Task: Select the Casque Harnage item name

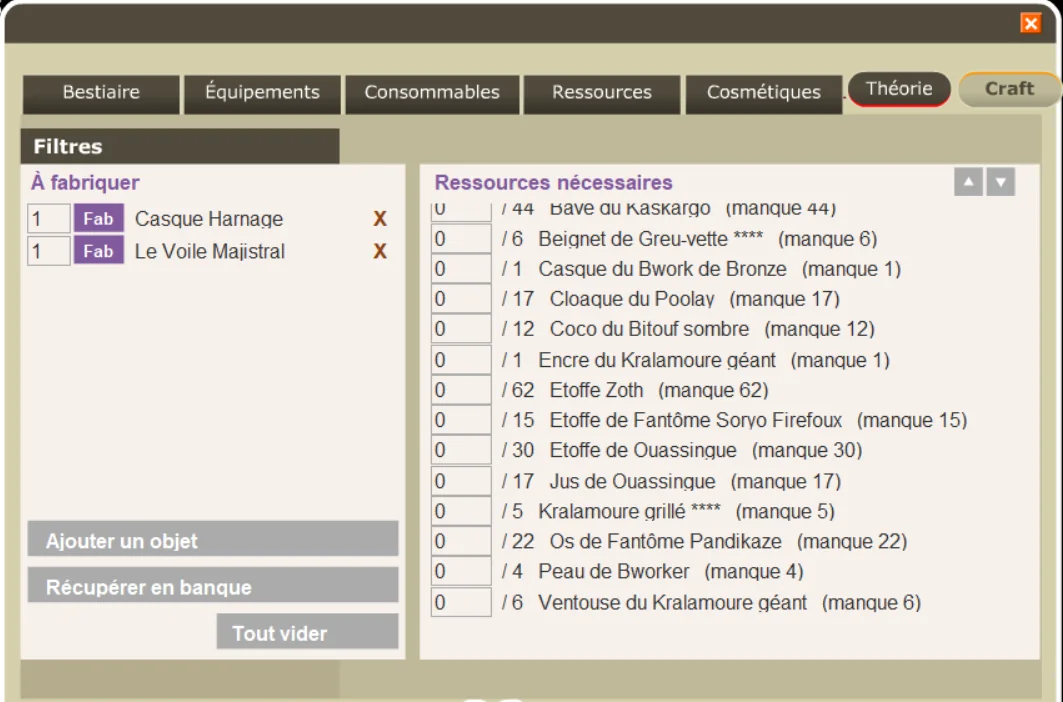Action: (x=209, y=218)
